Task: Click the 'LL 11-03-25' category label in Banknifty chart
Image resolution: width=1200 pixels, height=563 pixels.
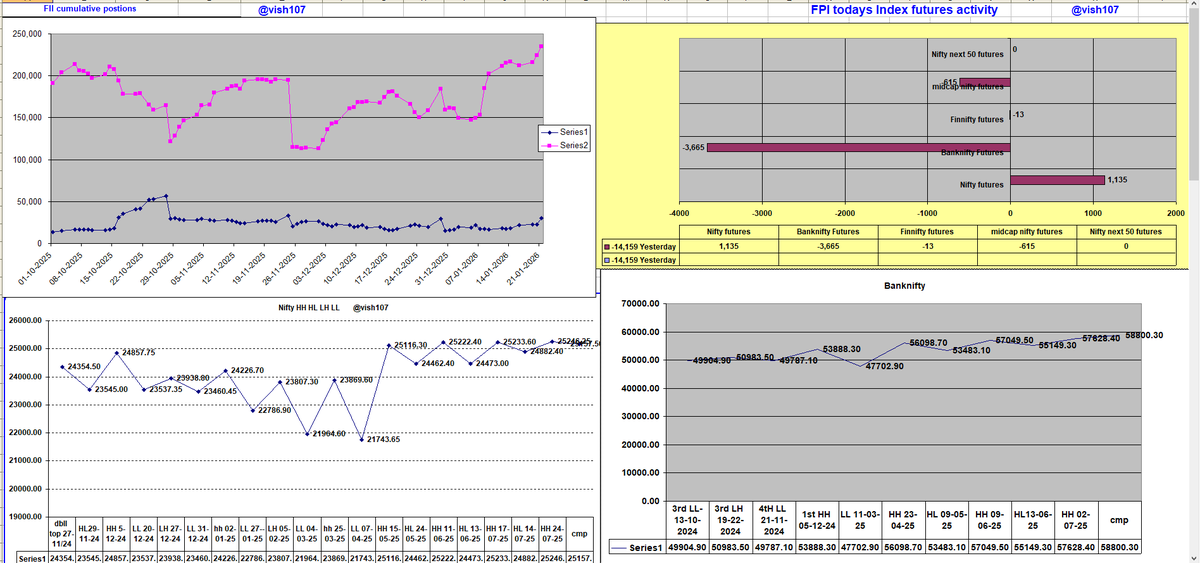Action: click(860, 519)
